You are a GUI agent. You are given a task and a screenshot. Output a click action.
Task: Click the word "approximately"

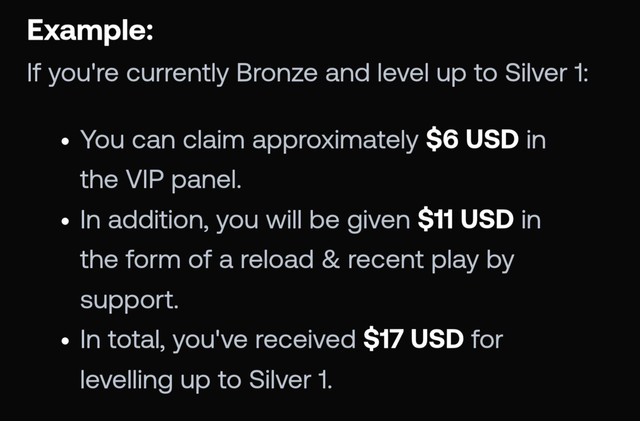tap(336, 141)
